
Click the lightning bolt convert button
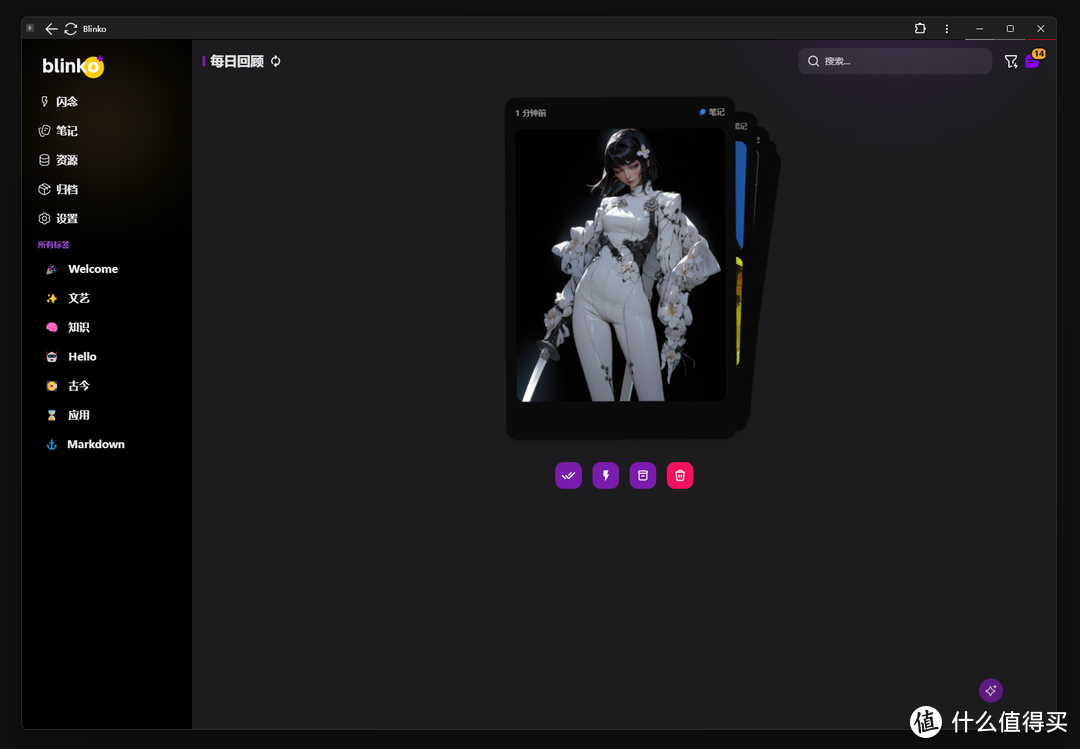pos(605,476)
